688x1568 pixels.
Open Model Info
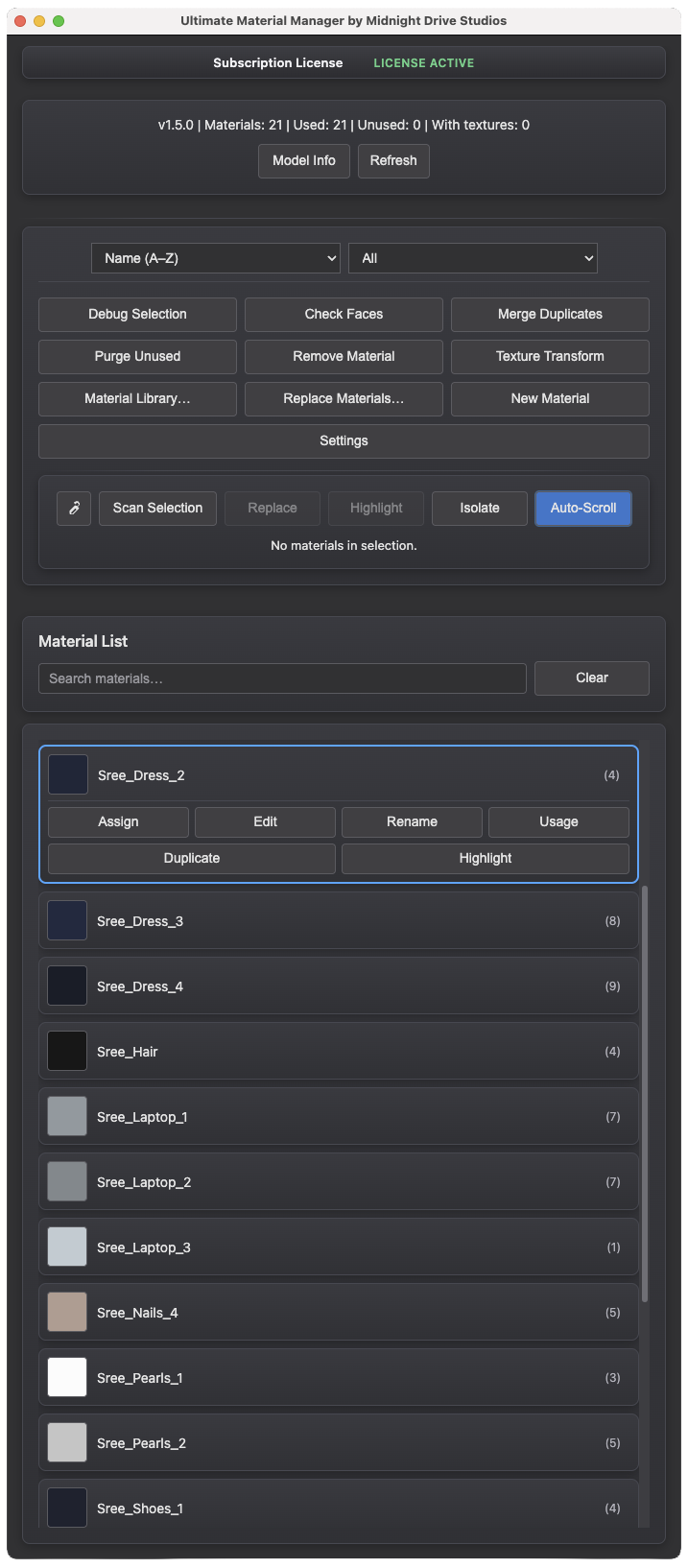[303, 160]
